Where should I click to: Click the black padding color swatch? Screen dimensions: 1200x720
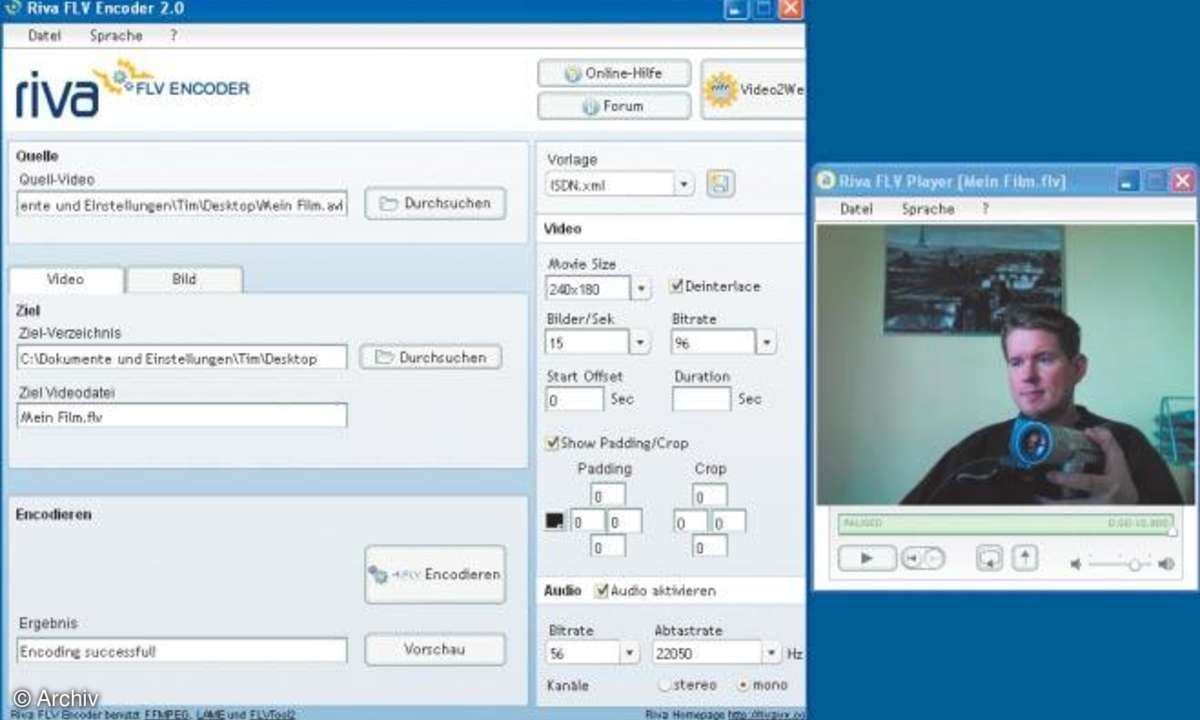coord(555,521)
